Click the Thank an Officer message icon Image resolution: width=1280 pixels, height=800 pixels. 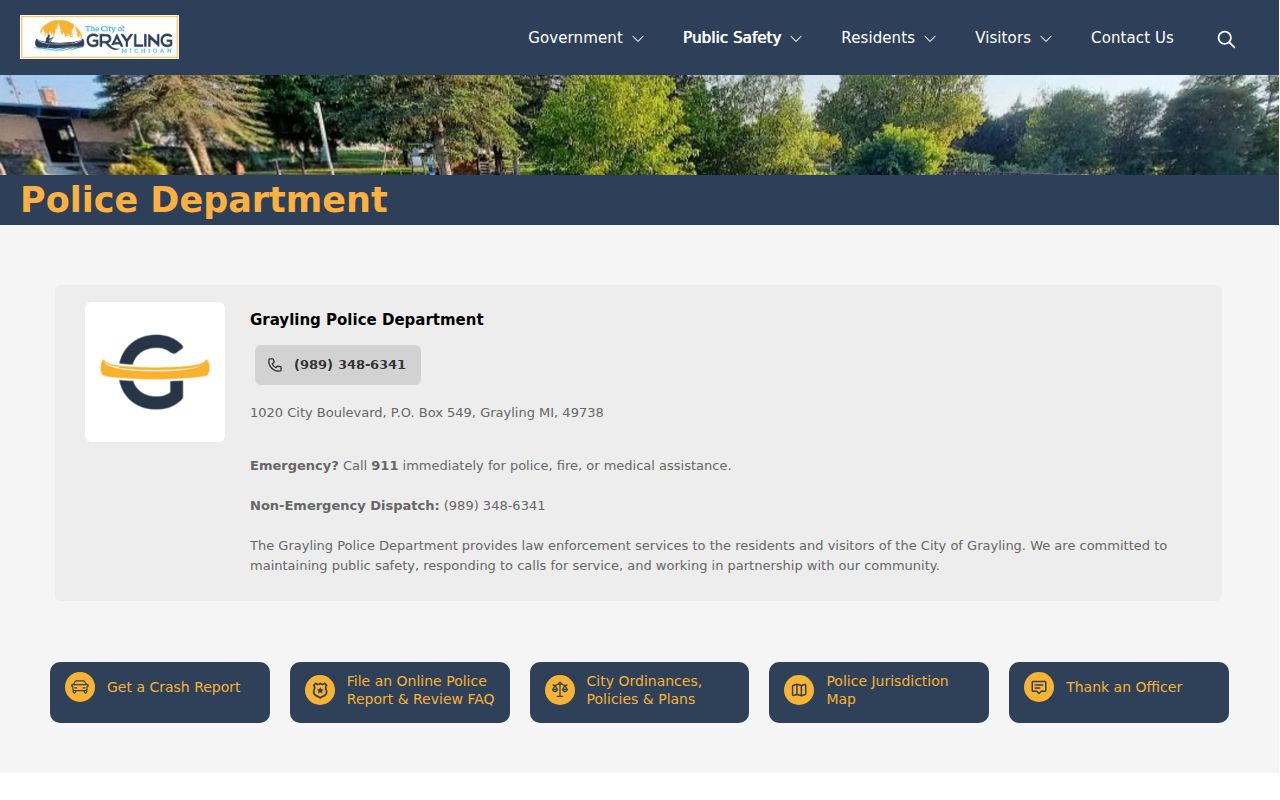tap(1039, 687)
